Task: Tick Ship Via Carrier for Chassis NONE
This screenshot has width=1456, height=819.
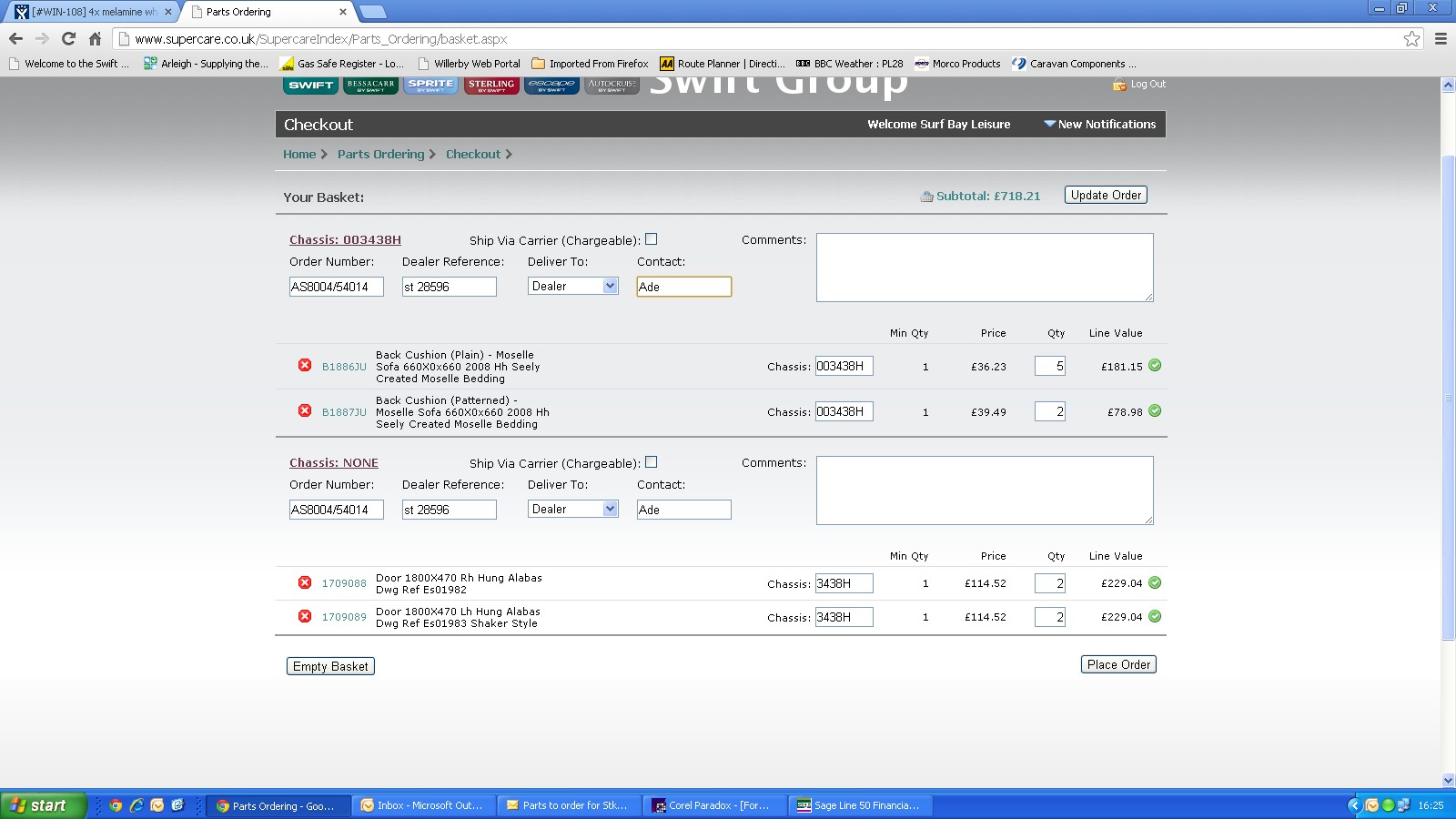Action: 651,462
